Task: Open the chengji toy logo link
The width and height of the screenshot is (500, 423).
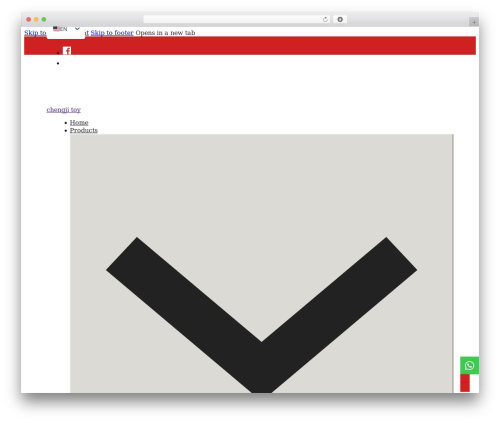Action: pos(64,110)
